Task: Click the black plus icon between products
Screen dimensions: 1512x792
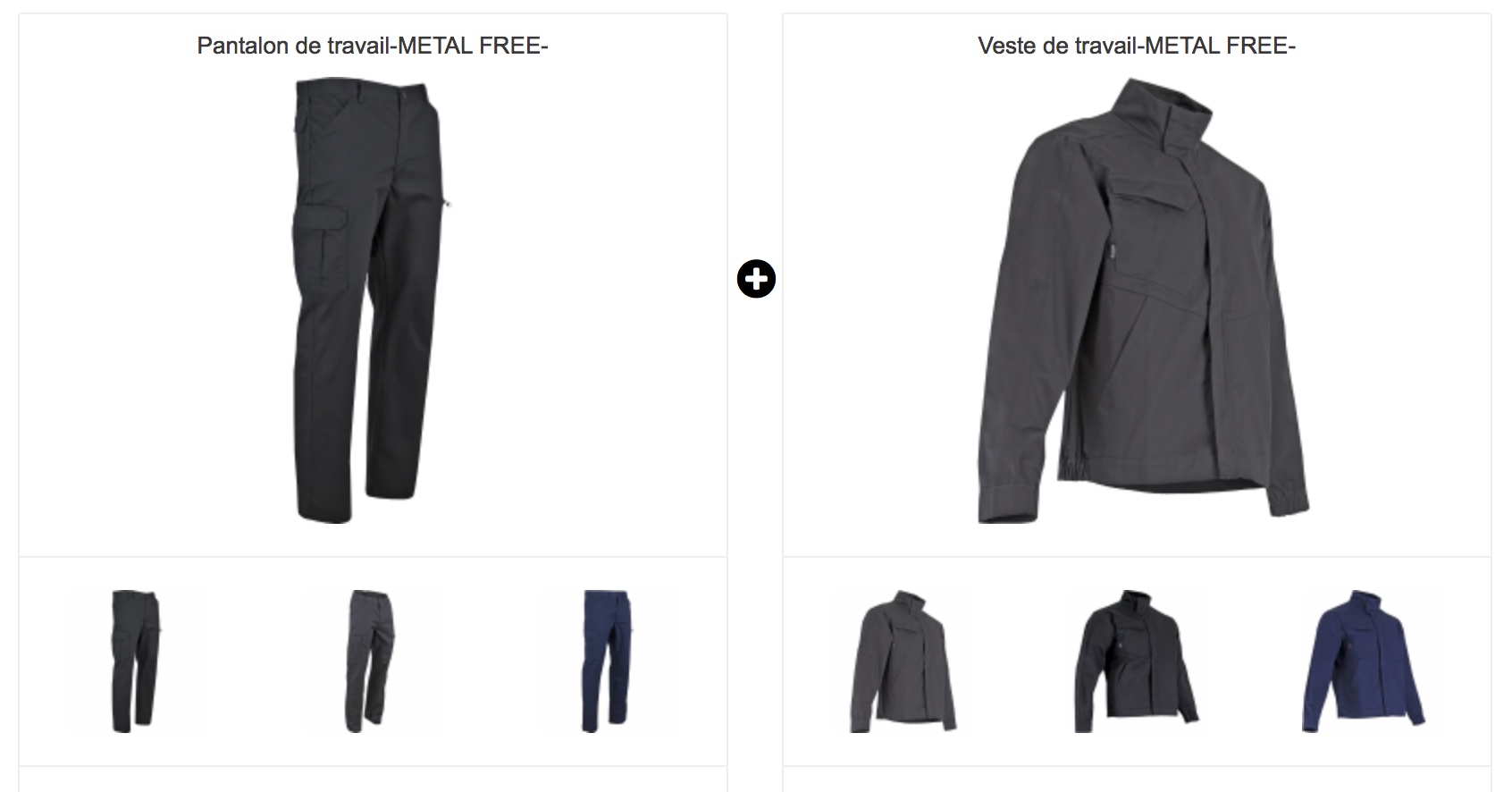Action: coord(756,280)
